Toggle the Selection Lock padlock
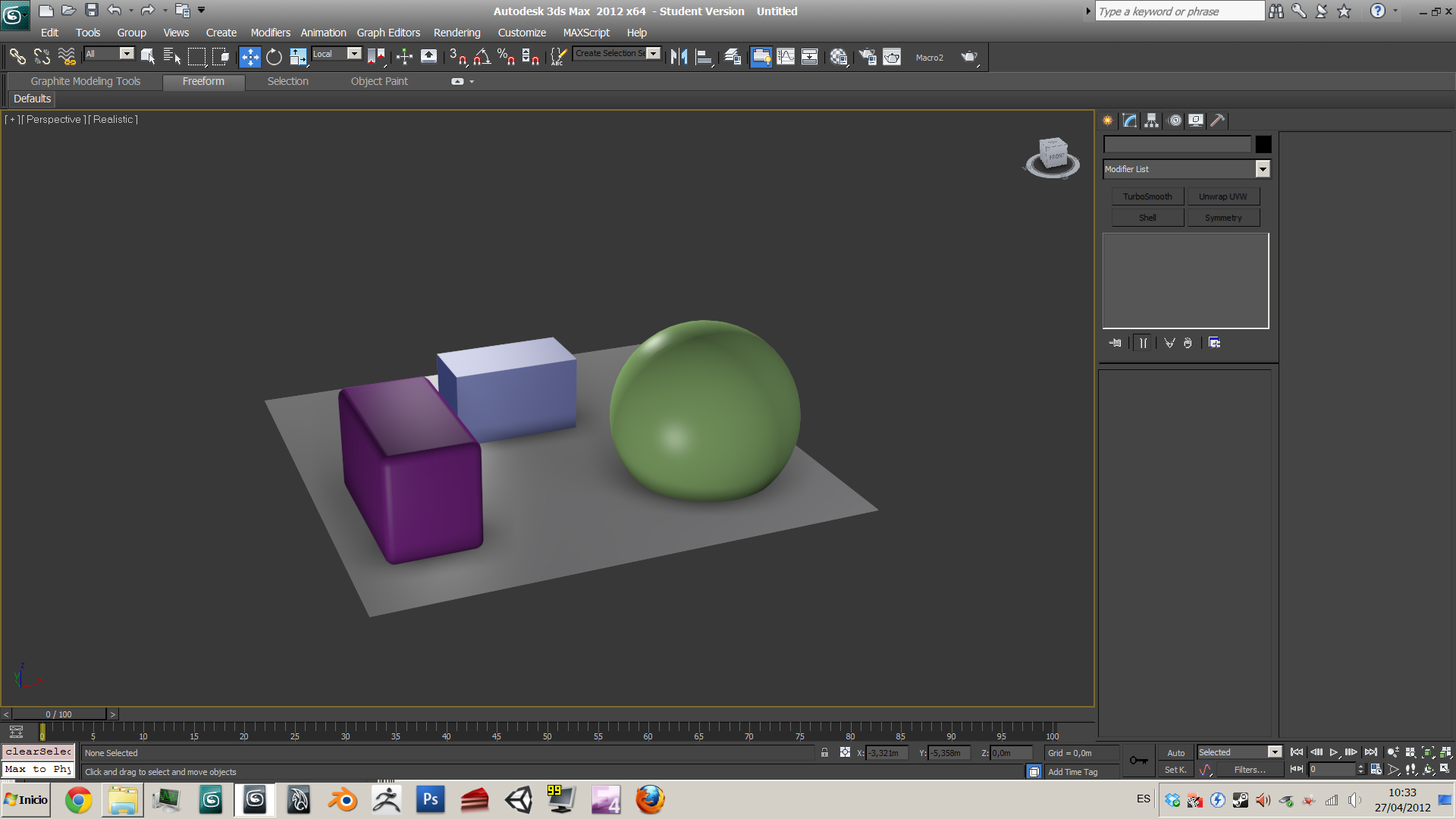The image size is (1456, 819). 824,752
